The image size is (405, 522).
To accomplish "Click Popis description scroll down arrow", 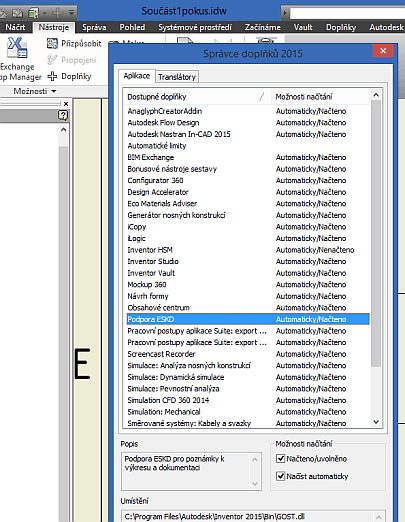I will [x=255, y=484].
